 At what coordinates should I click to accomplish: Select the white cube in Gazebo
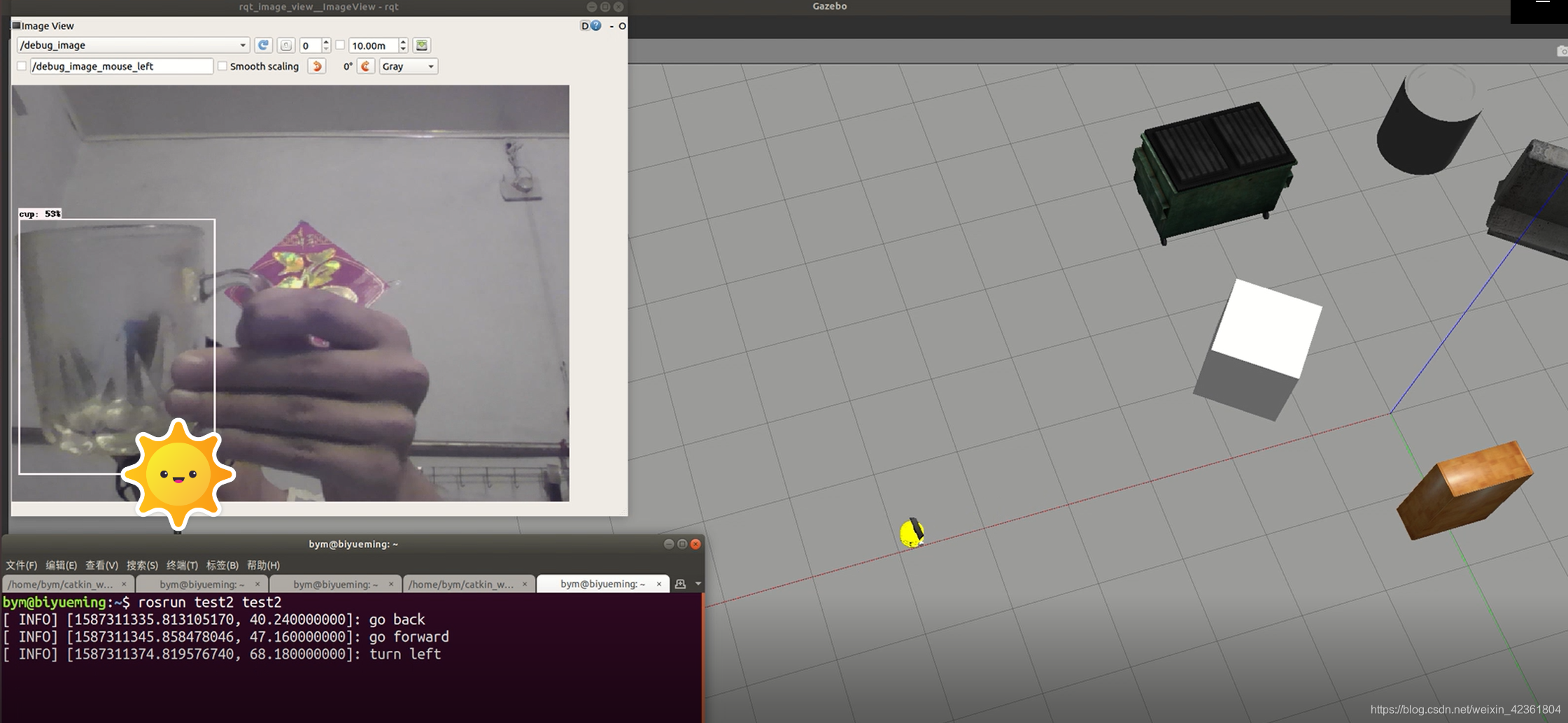[1258, 348]
